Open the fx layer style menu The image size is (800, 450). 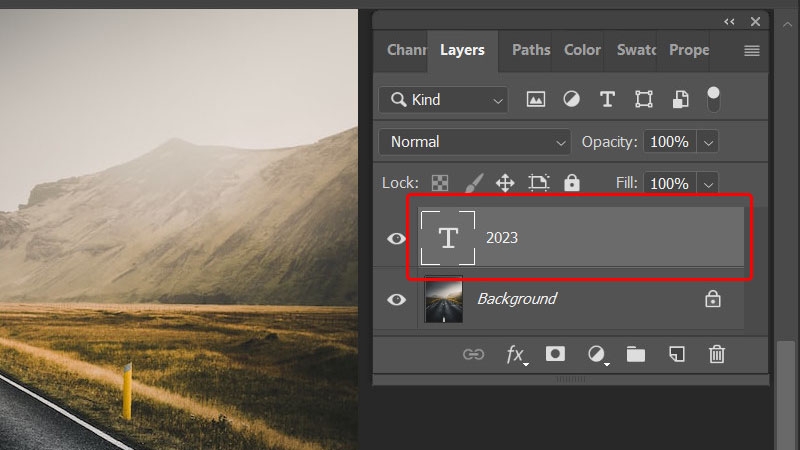coord(516,355)
